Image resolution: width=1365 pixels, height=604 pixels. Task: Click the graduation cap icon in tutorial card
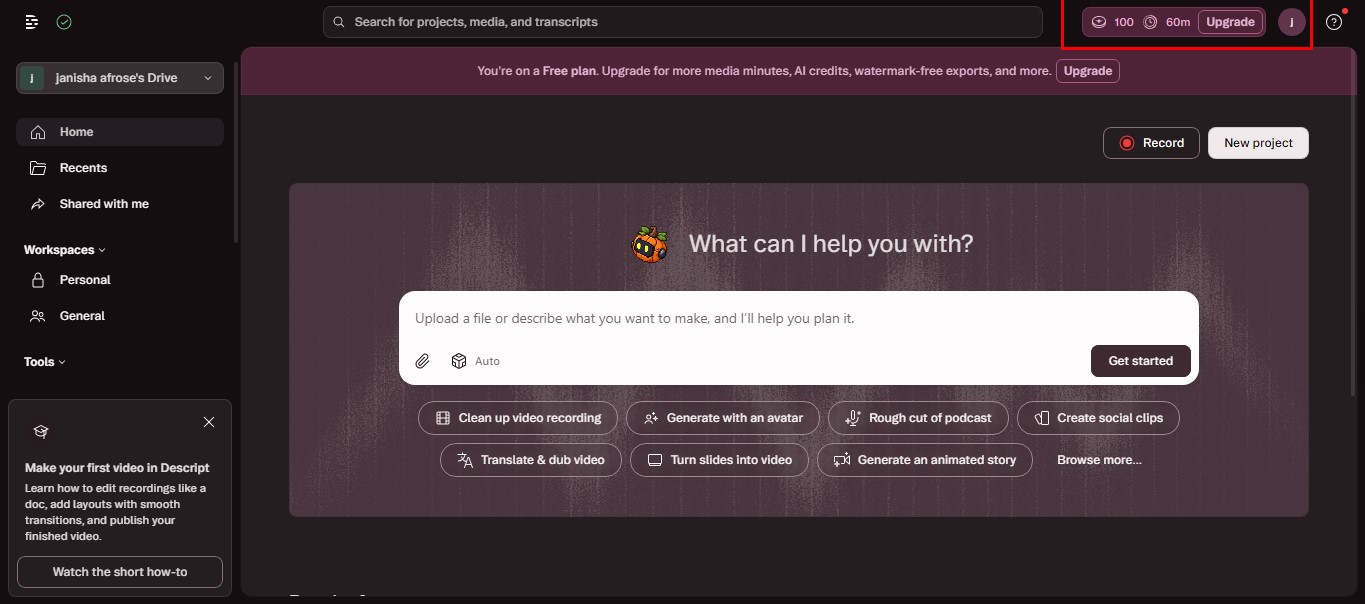coord(41,432)
